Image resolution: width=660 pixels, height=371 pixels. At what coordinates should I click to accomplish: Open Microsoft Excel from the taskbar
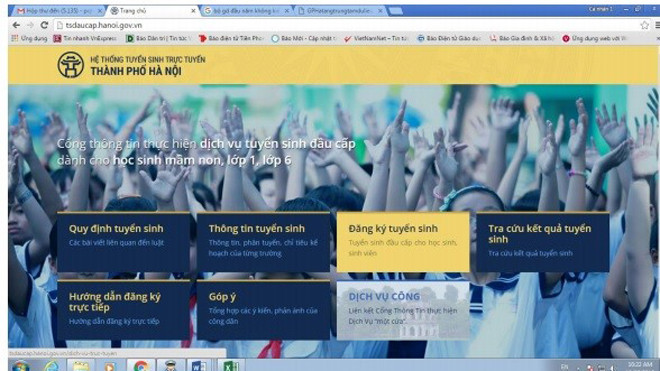231,366
